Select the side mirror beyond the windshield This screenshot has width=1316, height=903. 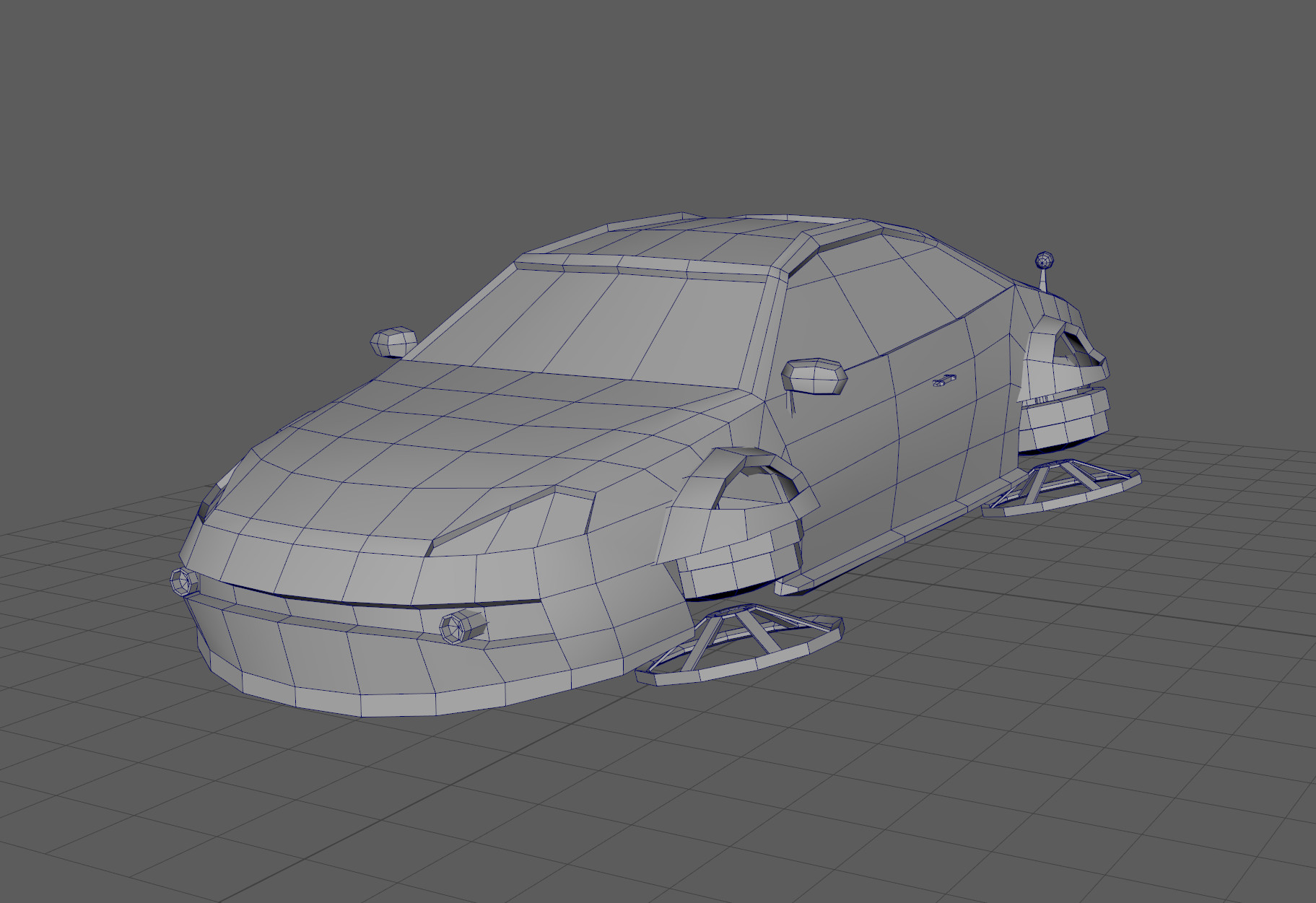(393, 342)
